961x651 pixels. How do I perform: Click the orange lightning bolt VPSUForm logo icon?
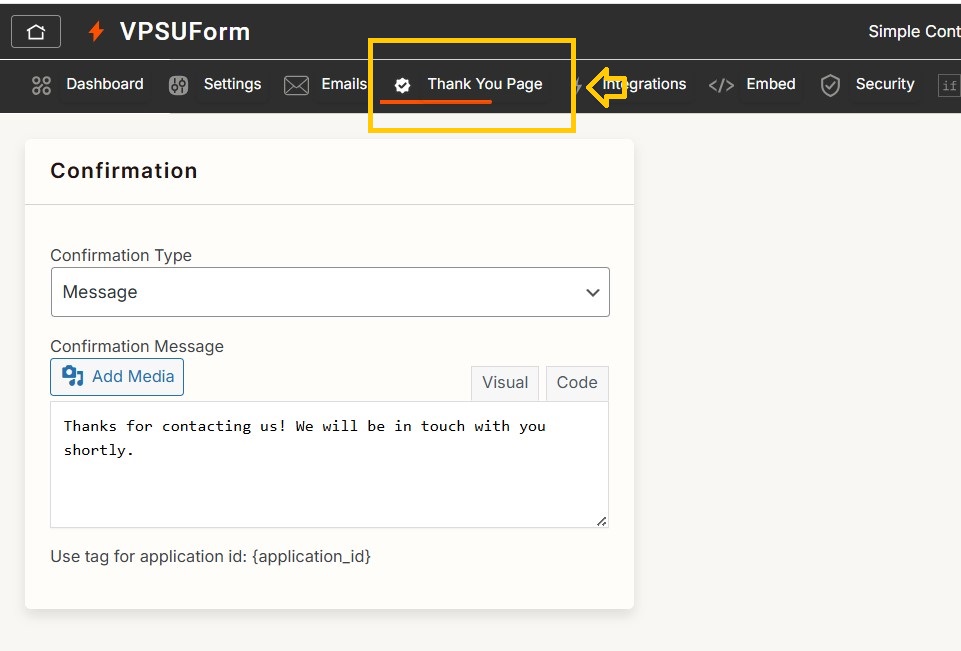click(x=97, y=31)
